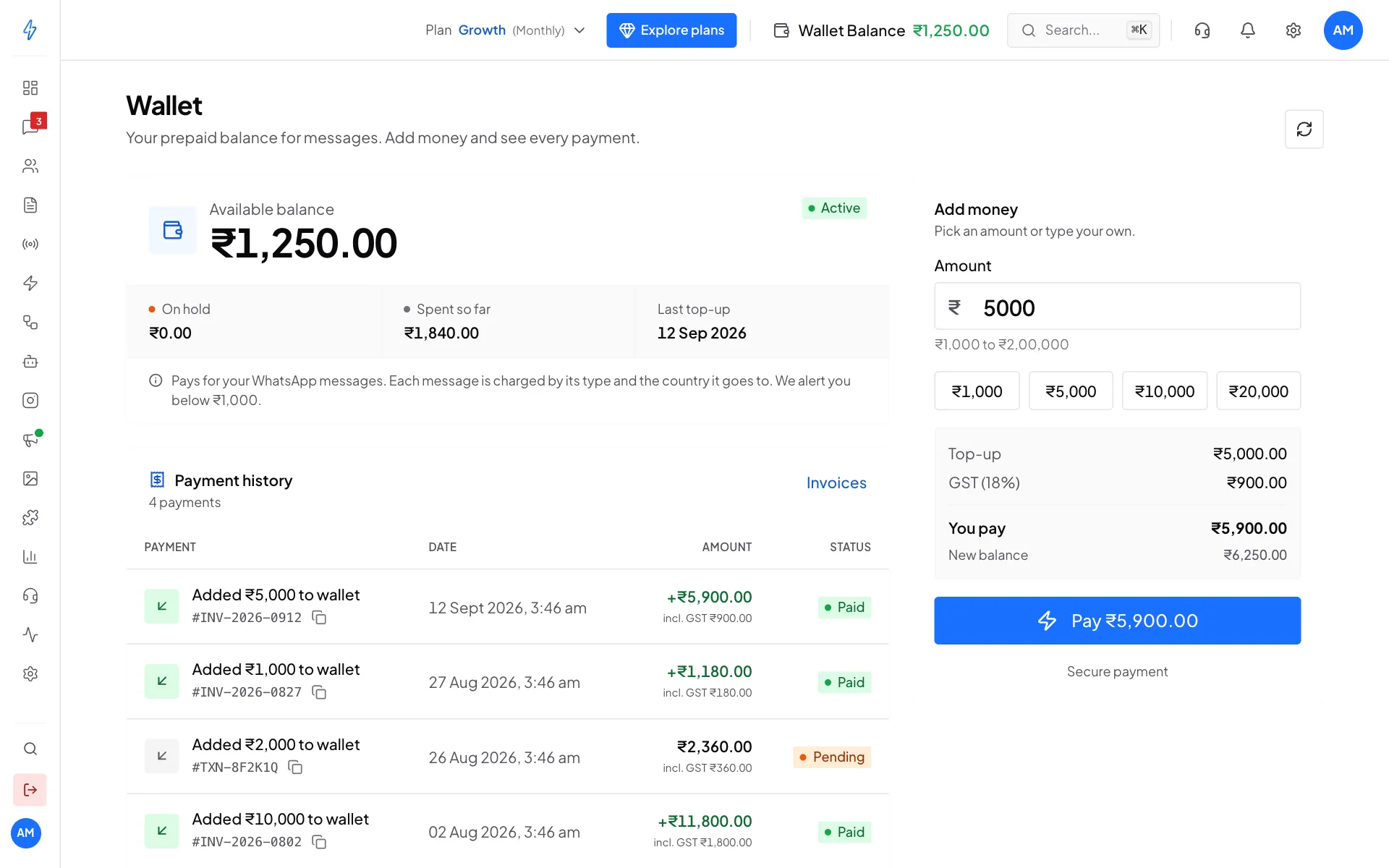Click the red logout icon in sidebar
The image size is (1389, 868).
tap(30, 789)
